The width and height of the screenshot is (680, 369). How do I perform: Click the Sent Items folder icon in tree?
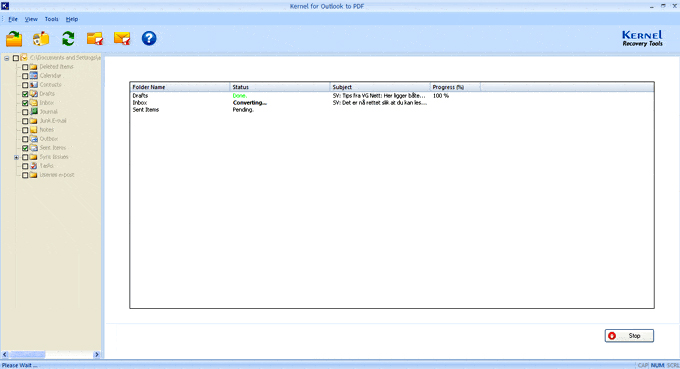[x=33, y=148]
